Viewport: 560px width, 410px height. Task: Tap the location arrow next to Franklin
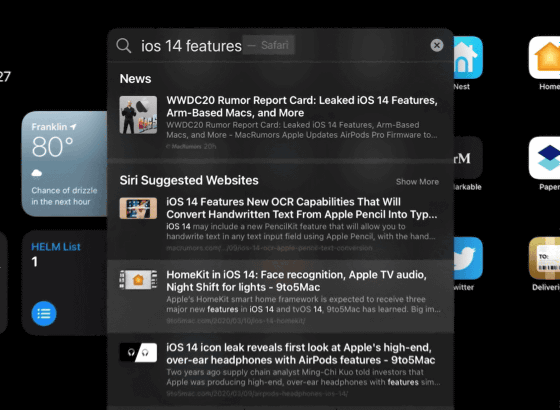pyautogui.click(x=73, y=127)
